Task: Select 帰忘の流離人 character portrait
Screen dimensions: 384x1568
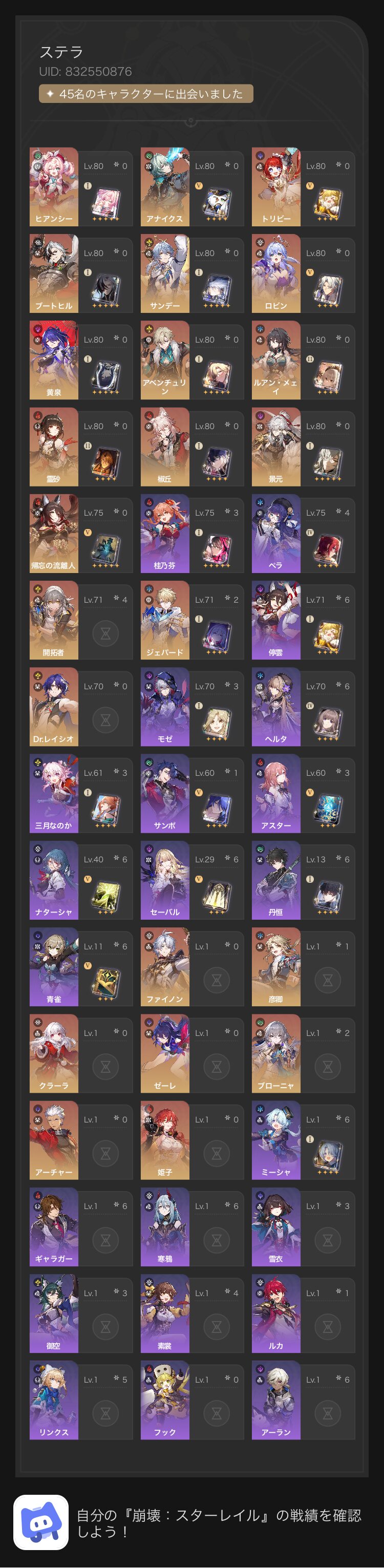Action: coord(54,533)
